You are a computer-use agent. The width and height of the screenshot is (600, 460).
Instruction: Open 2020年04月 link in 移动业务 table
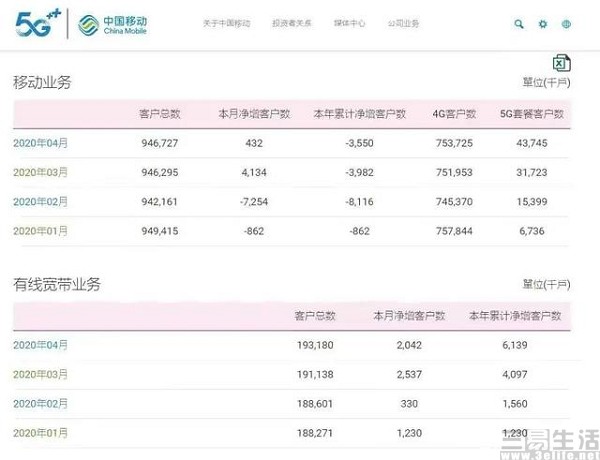click(x=40, y=143)
